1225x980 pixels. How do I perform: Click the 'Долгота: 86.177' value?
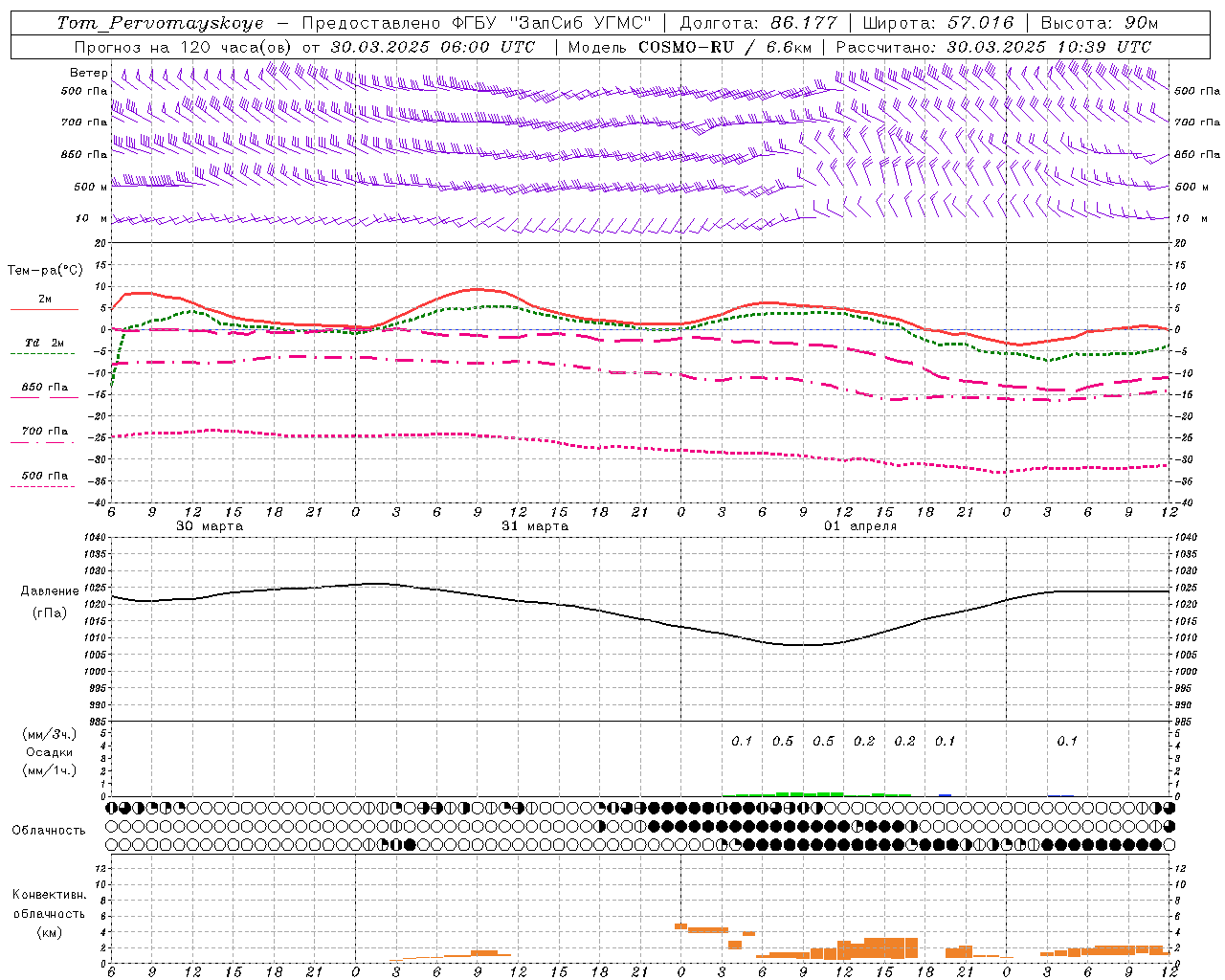(758, 23)
